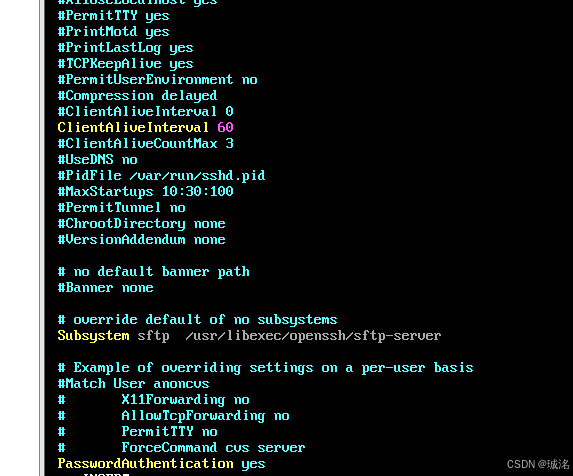Click the #PidFile /var/run/sshd.pid line
The image size is (573, 476).
click(x=162, y=176)
